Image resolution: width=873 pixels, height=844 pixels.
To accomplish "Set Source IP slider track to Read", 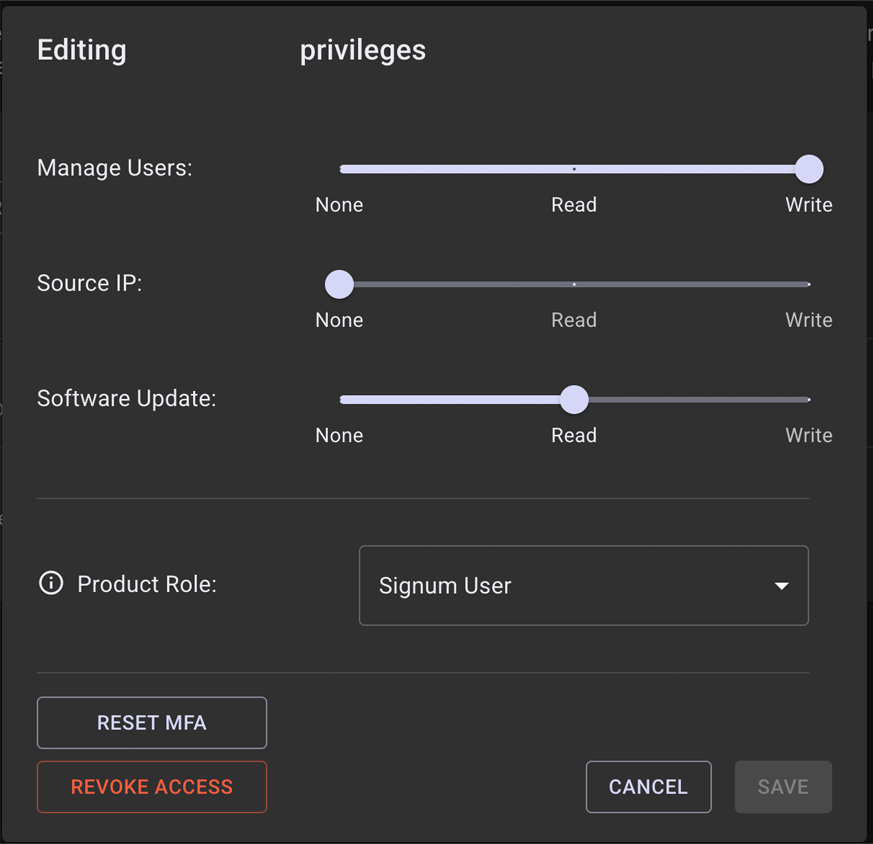I will (x=574, y=285).
